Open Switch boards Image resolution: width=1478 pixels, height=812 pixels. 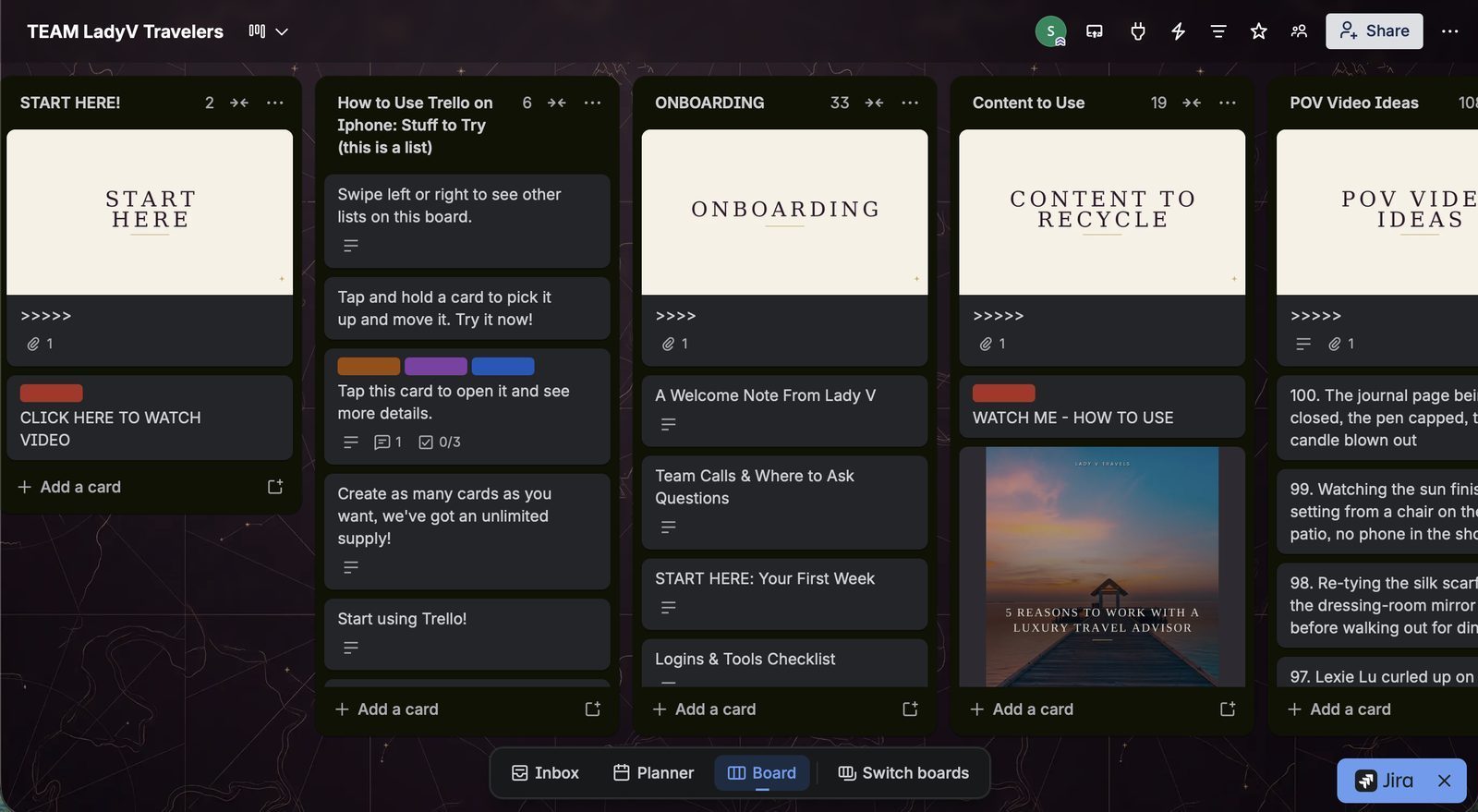tap(903, 773)
